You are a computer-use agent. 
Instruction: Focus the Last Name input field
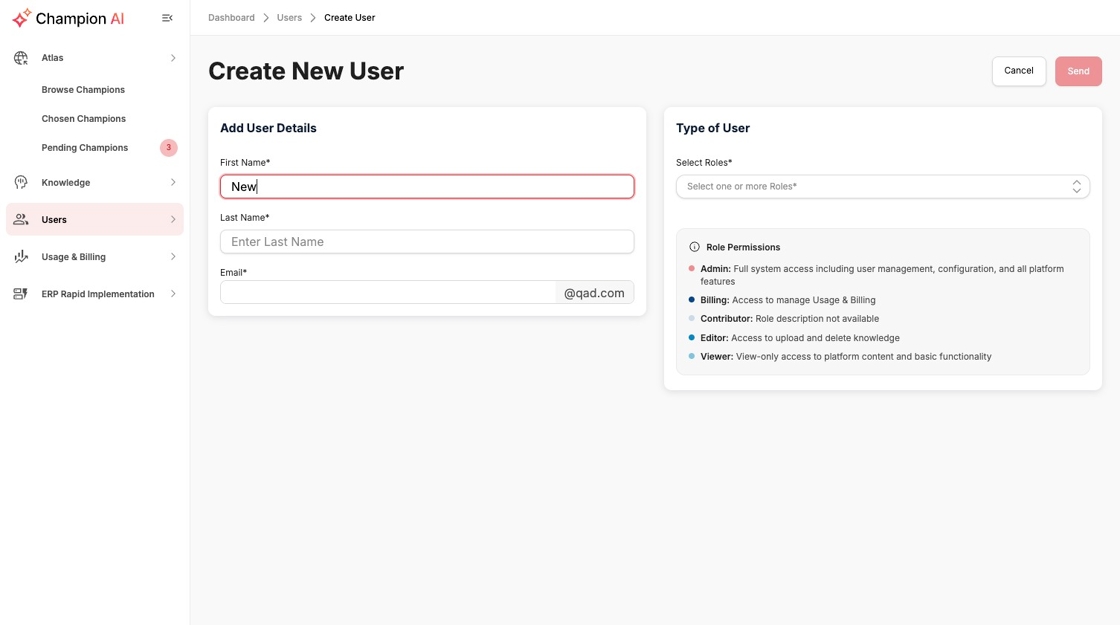pyautogui.click(x=427, y=242)
